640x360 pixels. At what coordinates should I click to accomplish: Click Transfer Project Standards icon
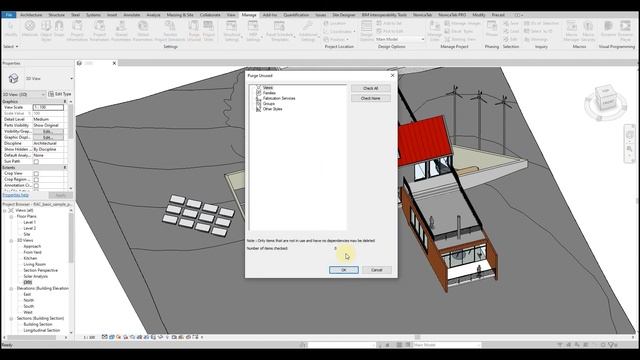point(170,27)
